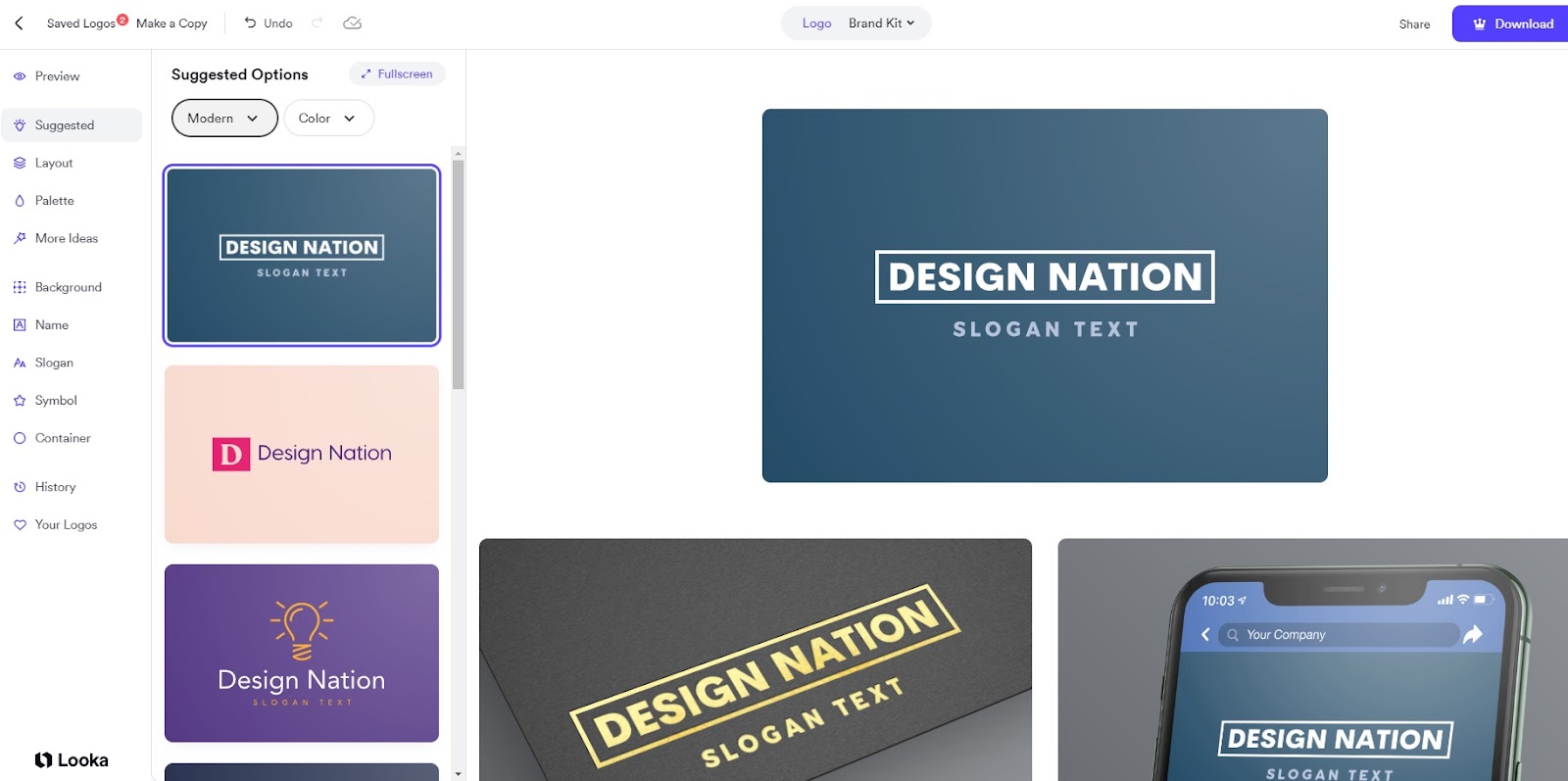Screen dimensions: 1568x781
Task: Click the Layout layers icon
Action: 20,163
